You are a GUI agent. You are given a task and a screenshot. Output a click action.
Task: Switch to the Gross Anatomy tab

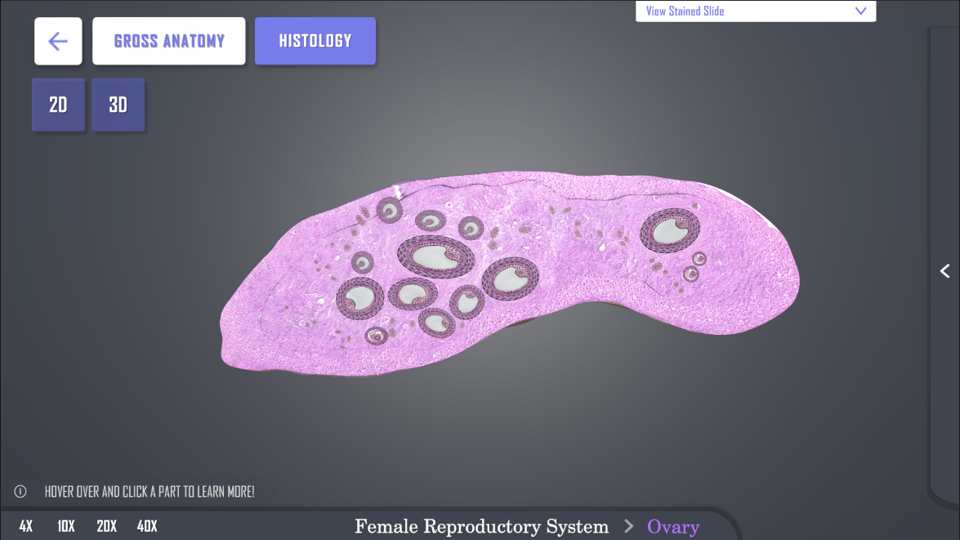169,41
